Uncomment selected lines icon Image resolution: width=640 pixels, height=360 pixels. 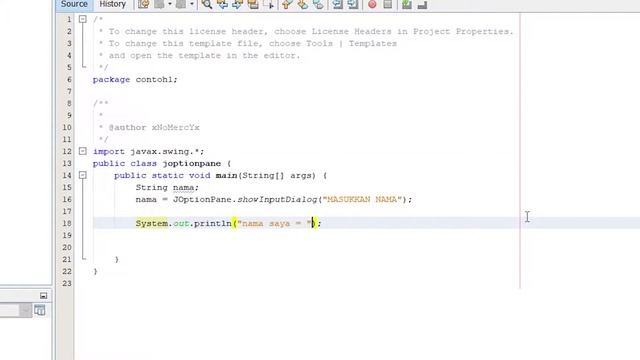422,4
